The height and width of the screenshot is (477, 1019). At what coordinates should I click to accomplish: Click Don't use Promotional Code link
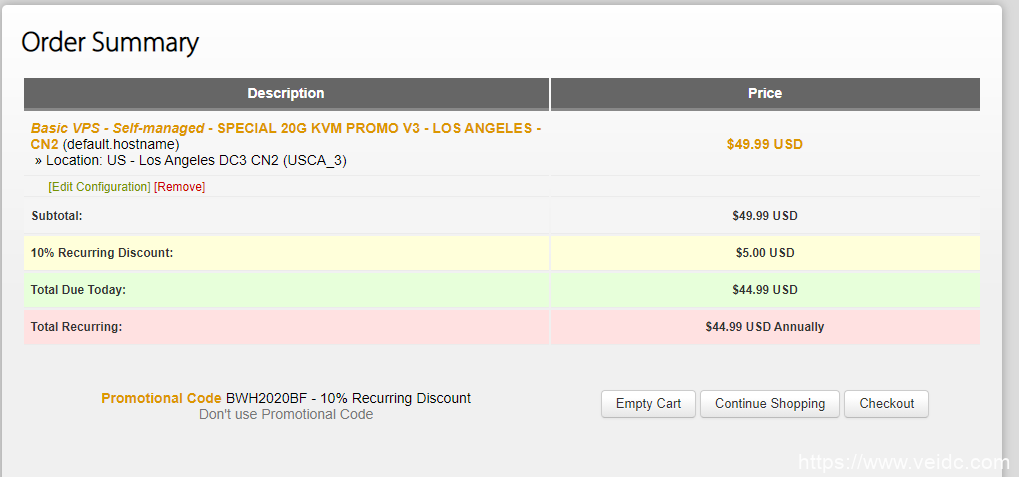286,415
